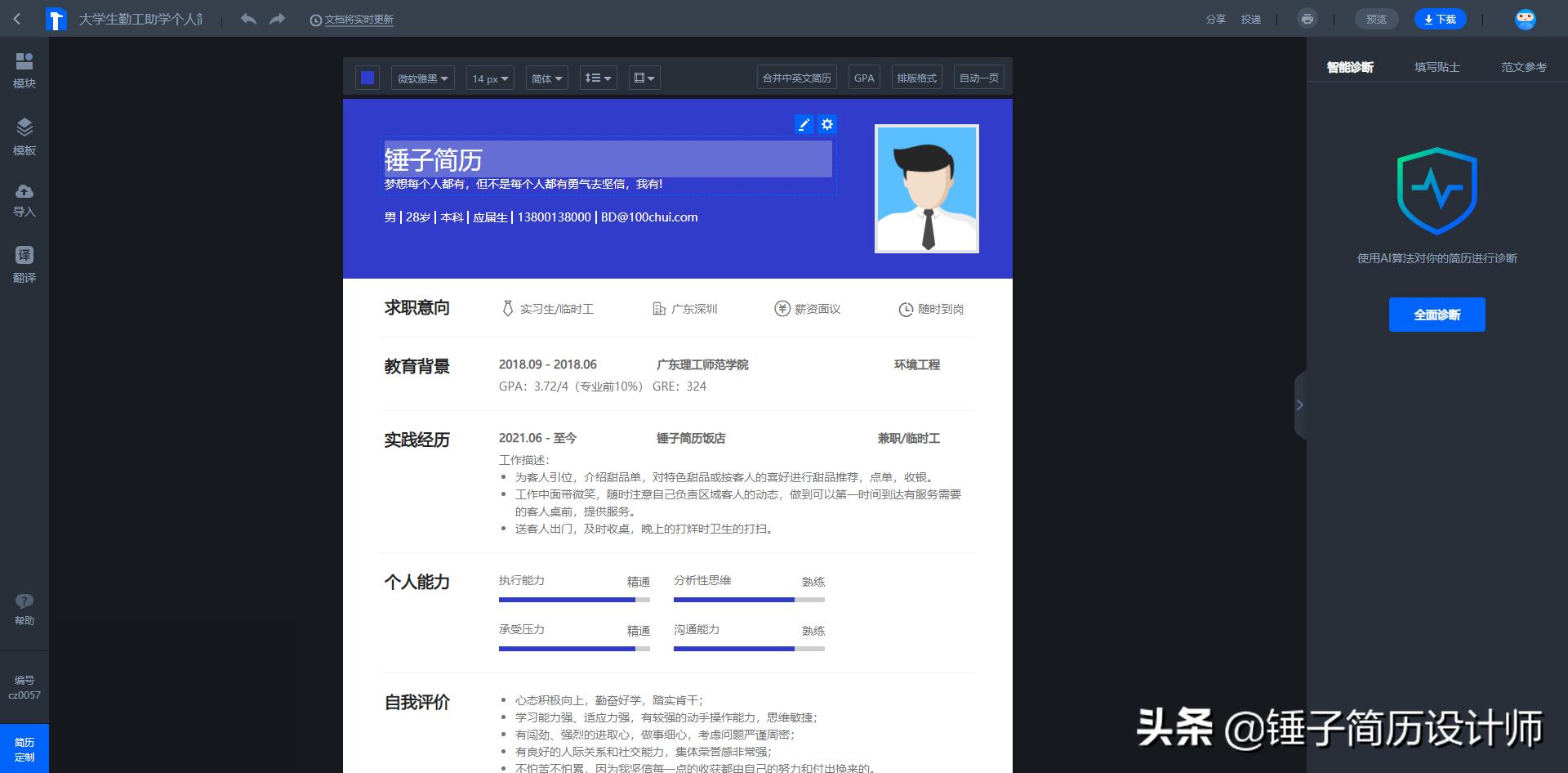Click the 全面诊断 button

(1437, 314)
